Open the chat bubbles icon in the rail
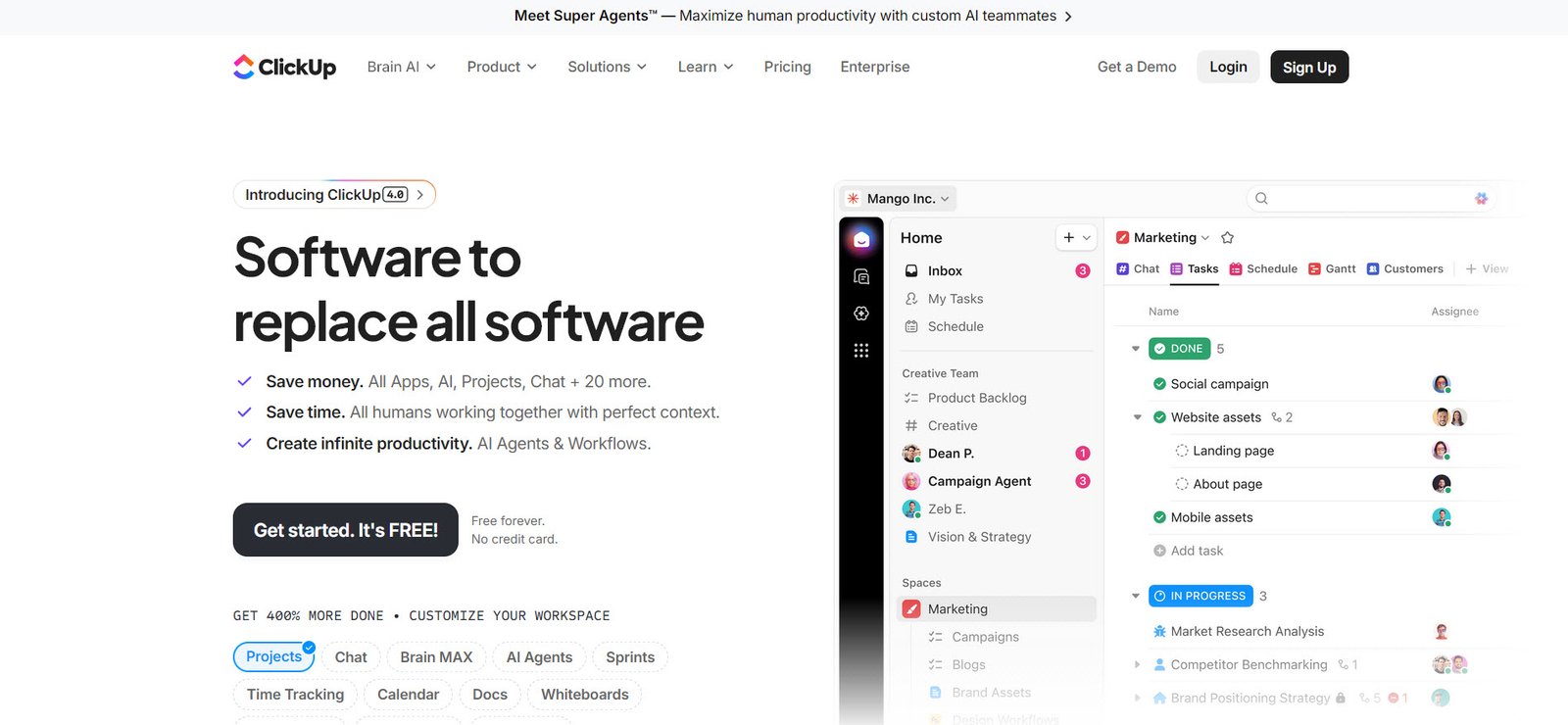1568x725 pixels. pos(861,277)
